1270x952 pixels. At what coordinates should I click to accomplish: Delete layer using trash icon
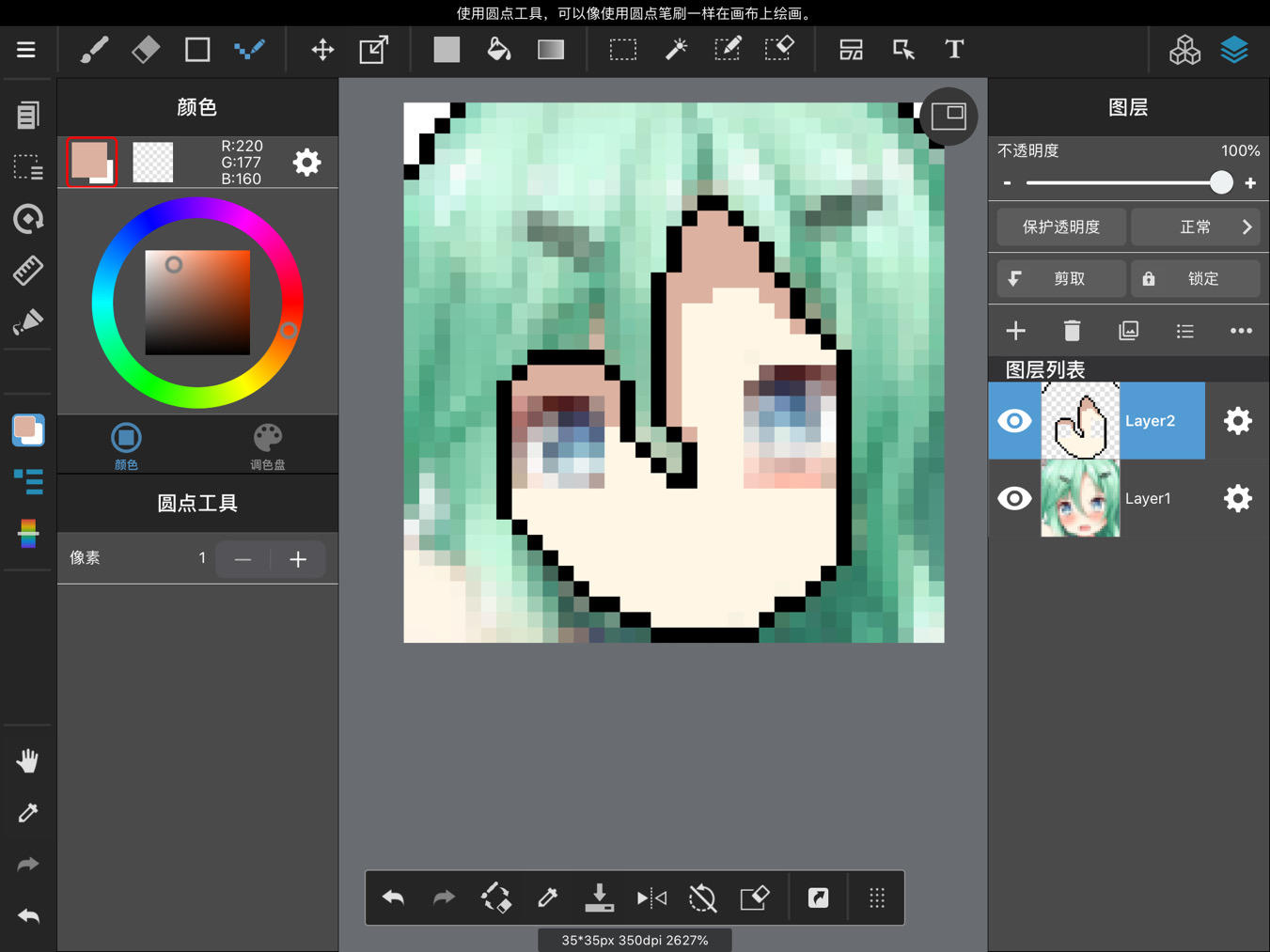[x=1072, y=331]
